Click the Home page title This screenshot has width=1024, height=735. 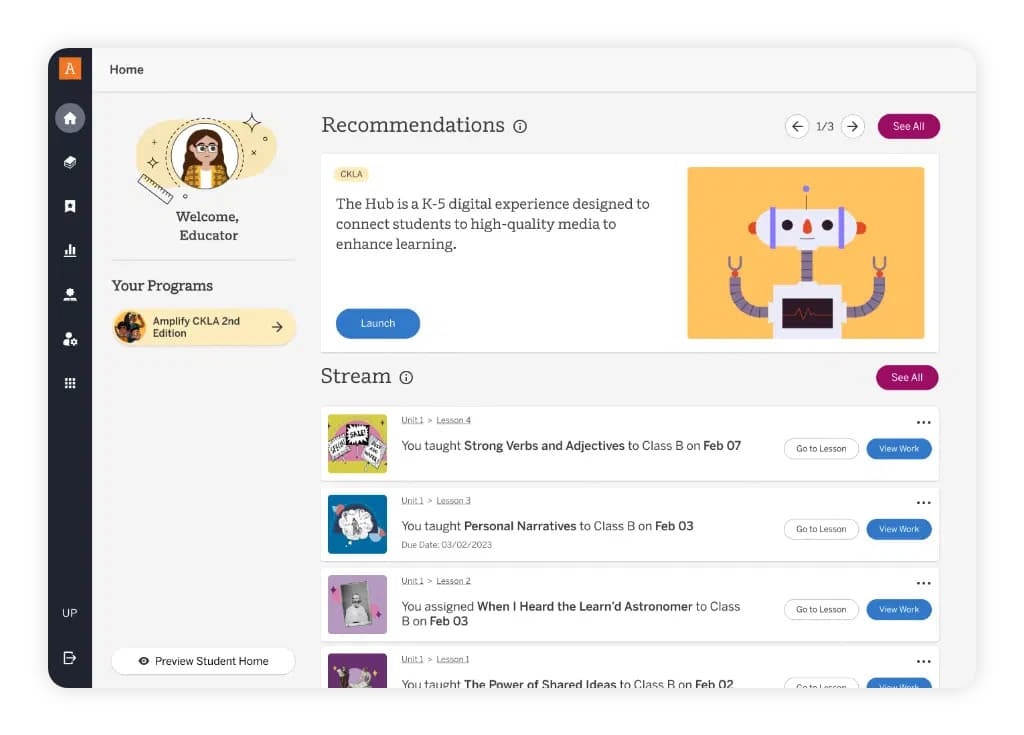click(x=127, y=69)
